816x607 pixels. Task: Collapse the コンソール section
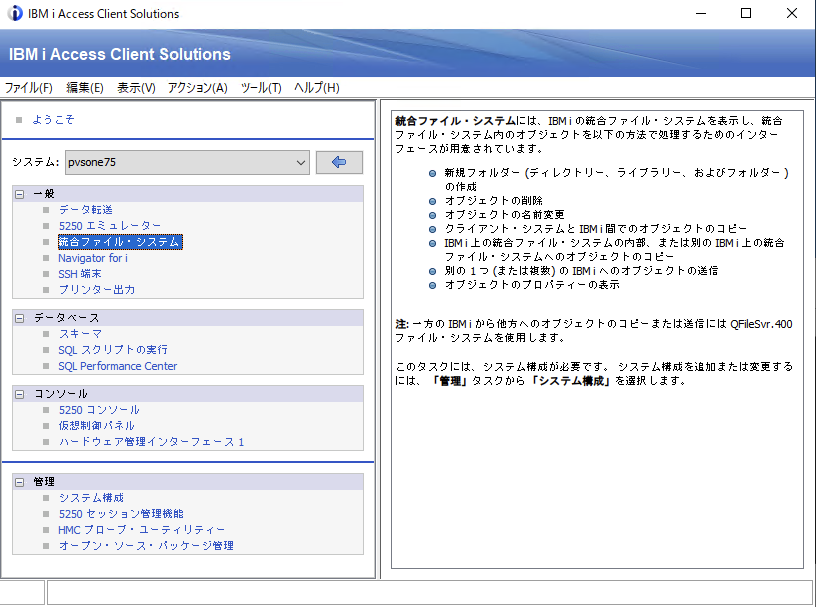20,394
